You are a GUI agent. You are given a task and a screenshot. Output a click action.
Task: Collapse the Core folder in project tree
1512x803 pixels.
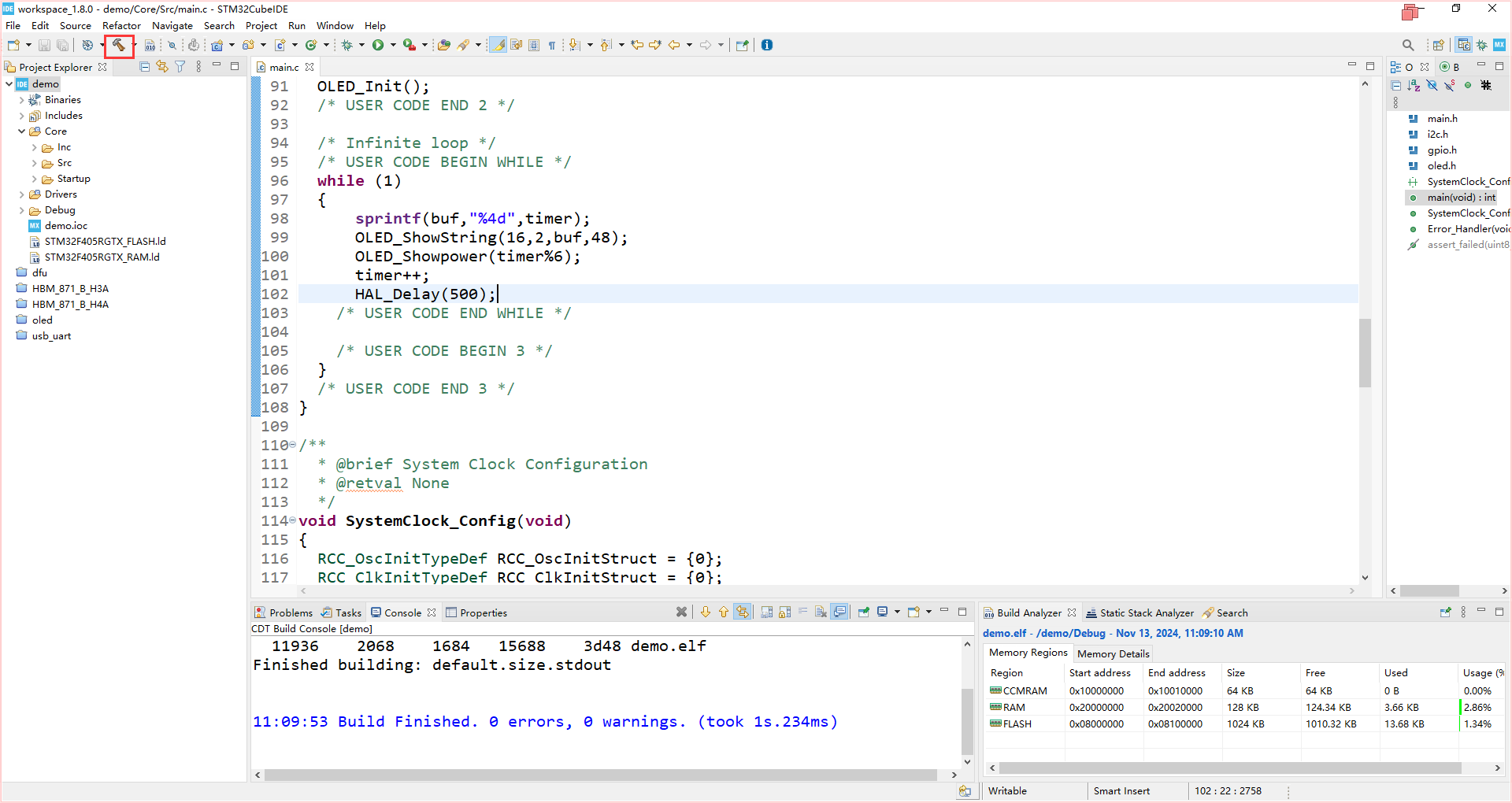[x=21, y=131]
